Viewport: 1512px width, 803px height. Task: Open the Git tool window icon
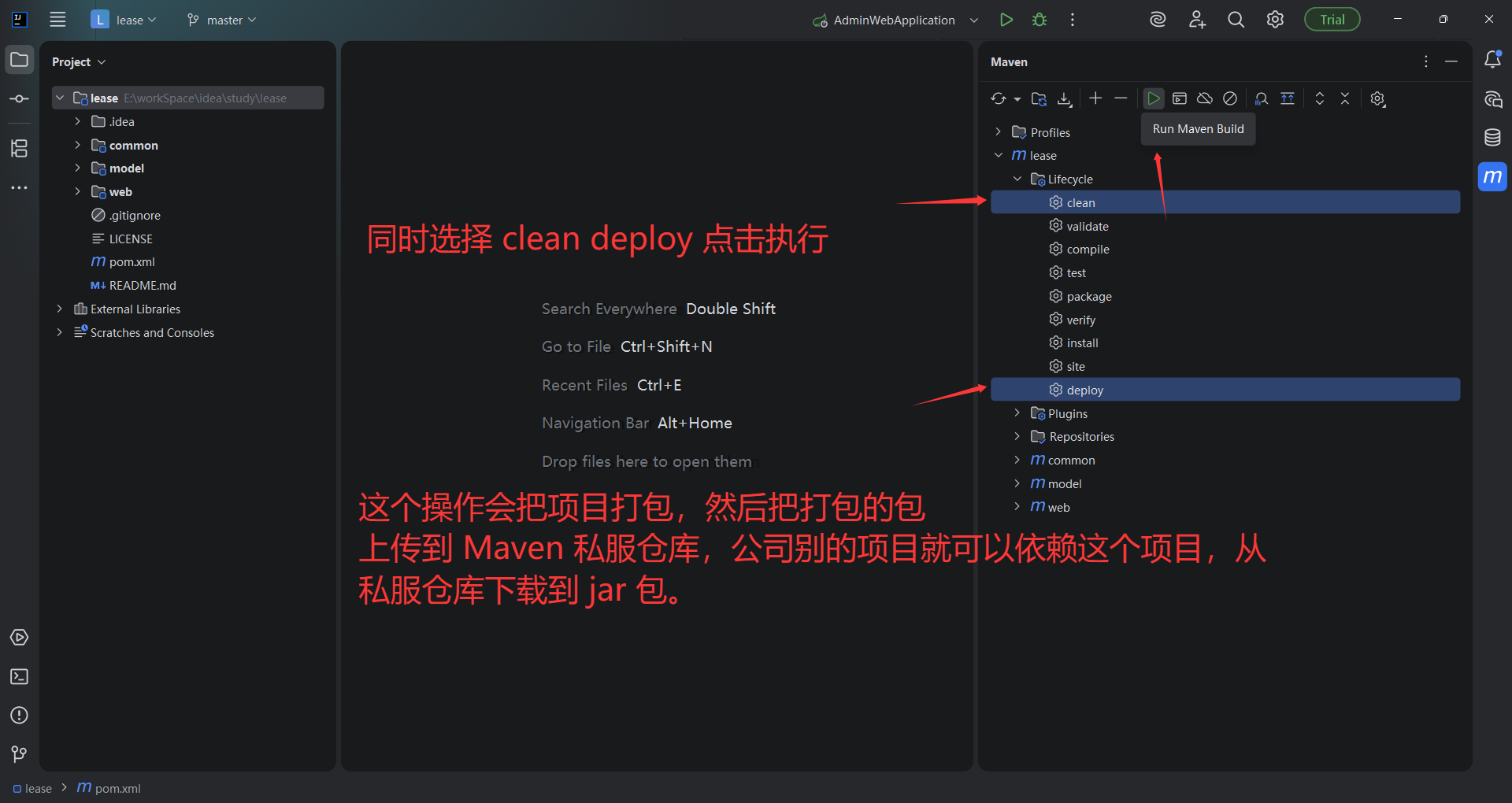[20, 754]
